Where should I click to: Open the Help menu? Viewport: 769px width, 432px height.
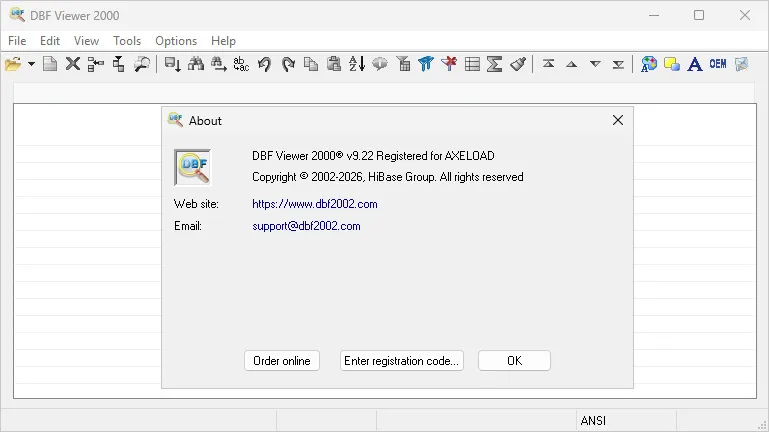point(223,41)
